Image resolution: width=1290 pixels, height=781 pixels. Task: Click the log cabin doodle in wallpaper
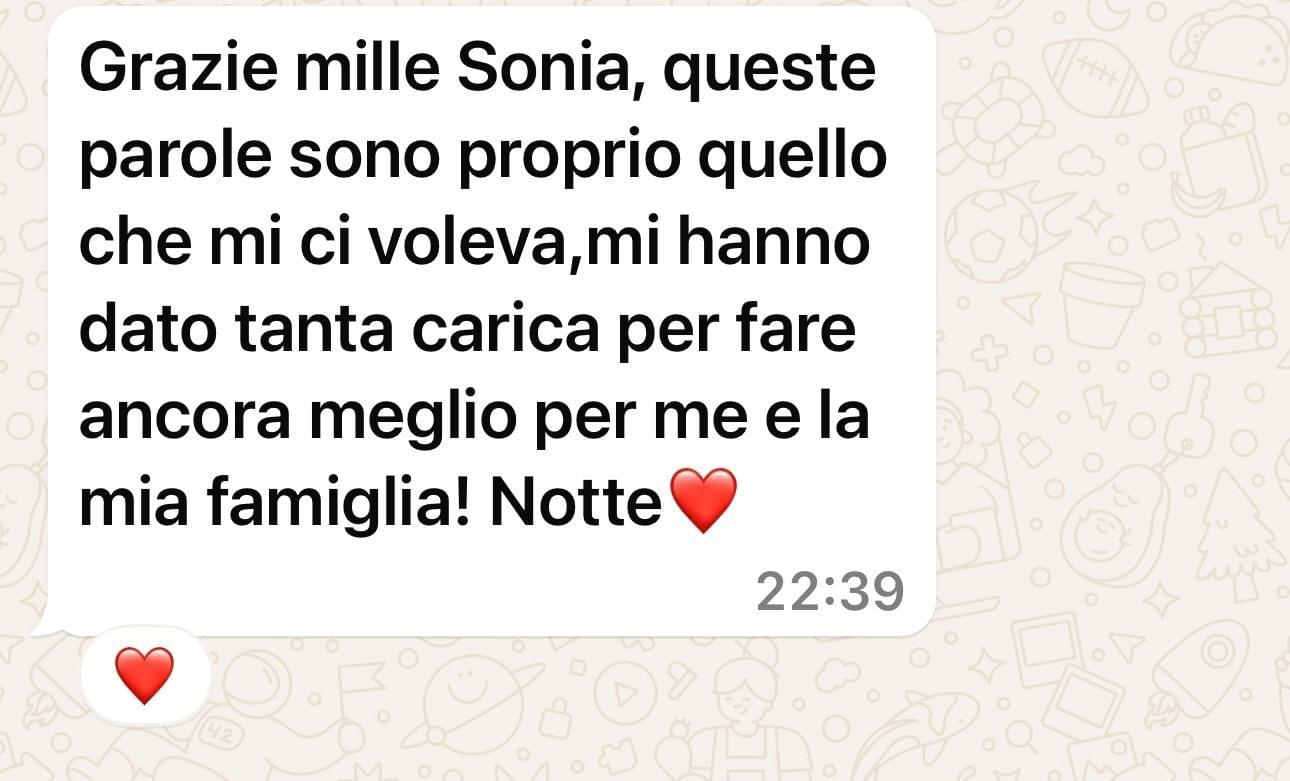point(1225,311)
